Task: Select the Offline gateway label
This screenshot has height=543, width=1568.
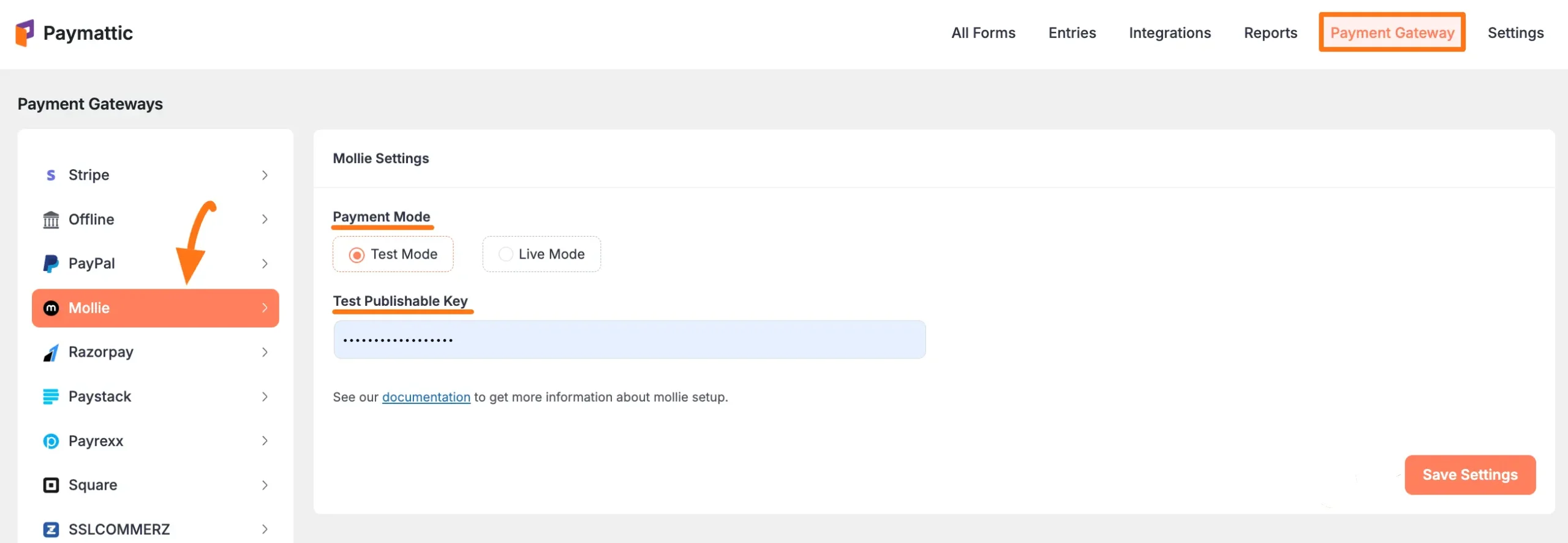Action: [91, 219]
